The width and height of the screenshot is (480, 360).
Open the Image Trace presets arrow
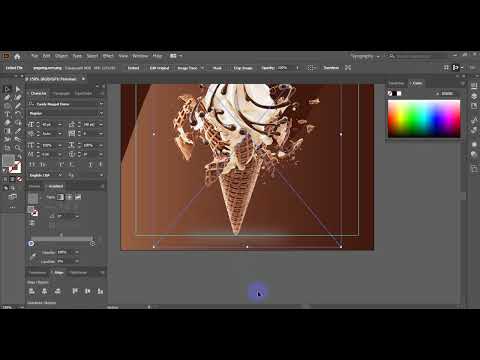tap(202, 68)
